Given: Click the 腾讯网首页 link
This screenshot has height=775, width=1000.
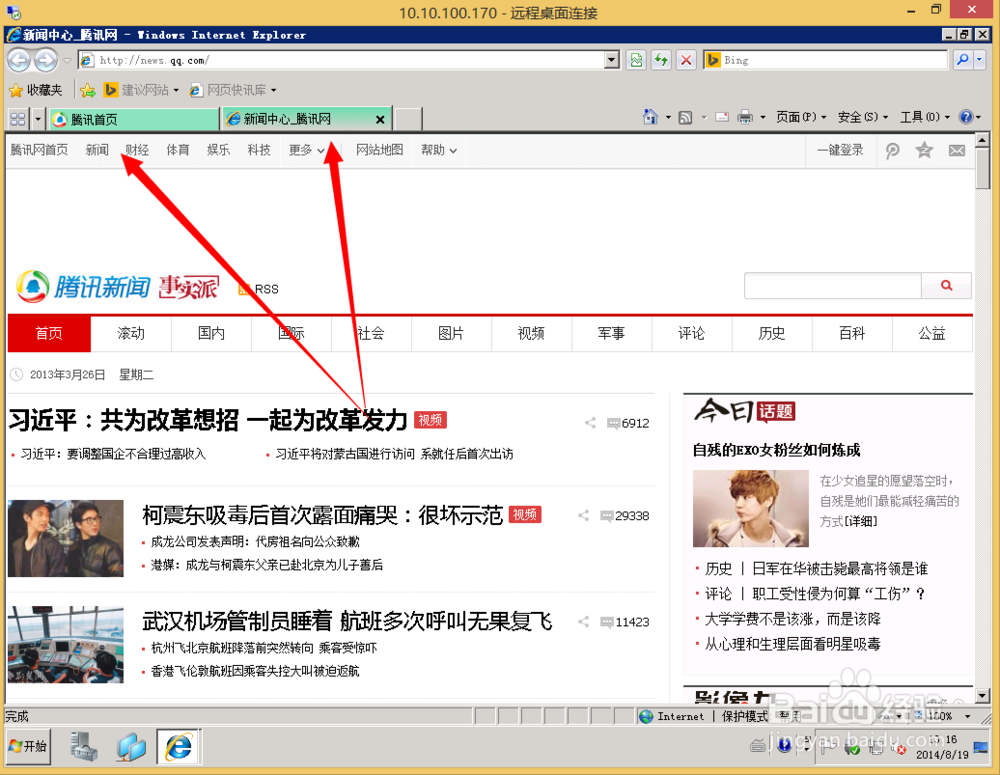Looking at the screenshot, I should tap(39, 151).
